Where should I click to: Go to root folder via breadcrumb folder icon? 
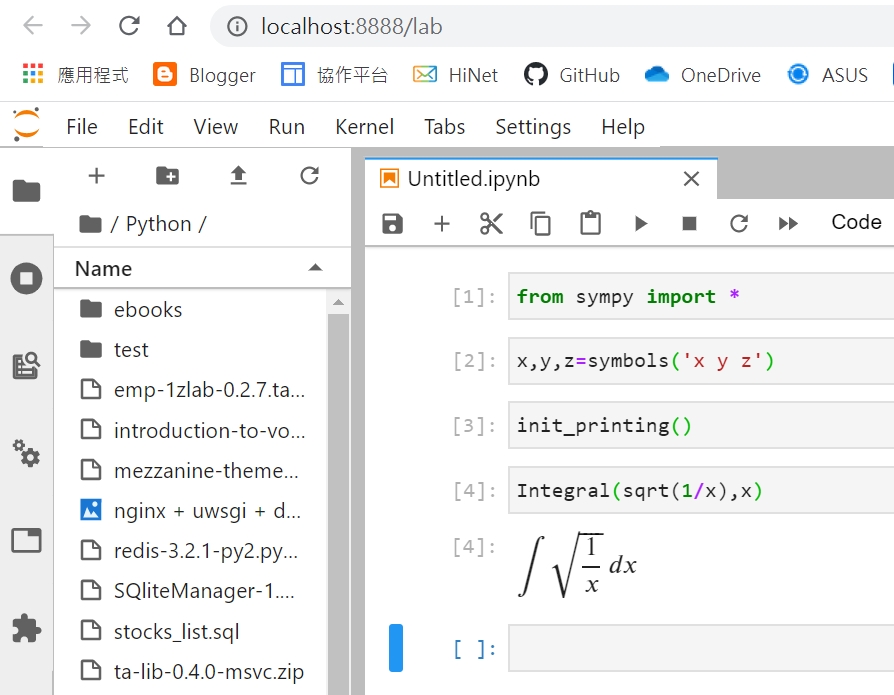(x=90, y=224)
